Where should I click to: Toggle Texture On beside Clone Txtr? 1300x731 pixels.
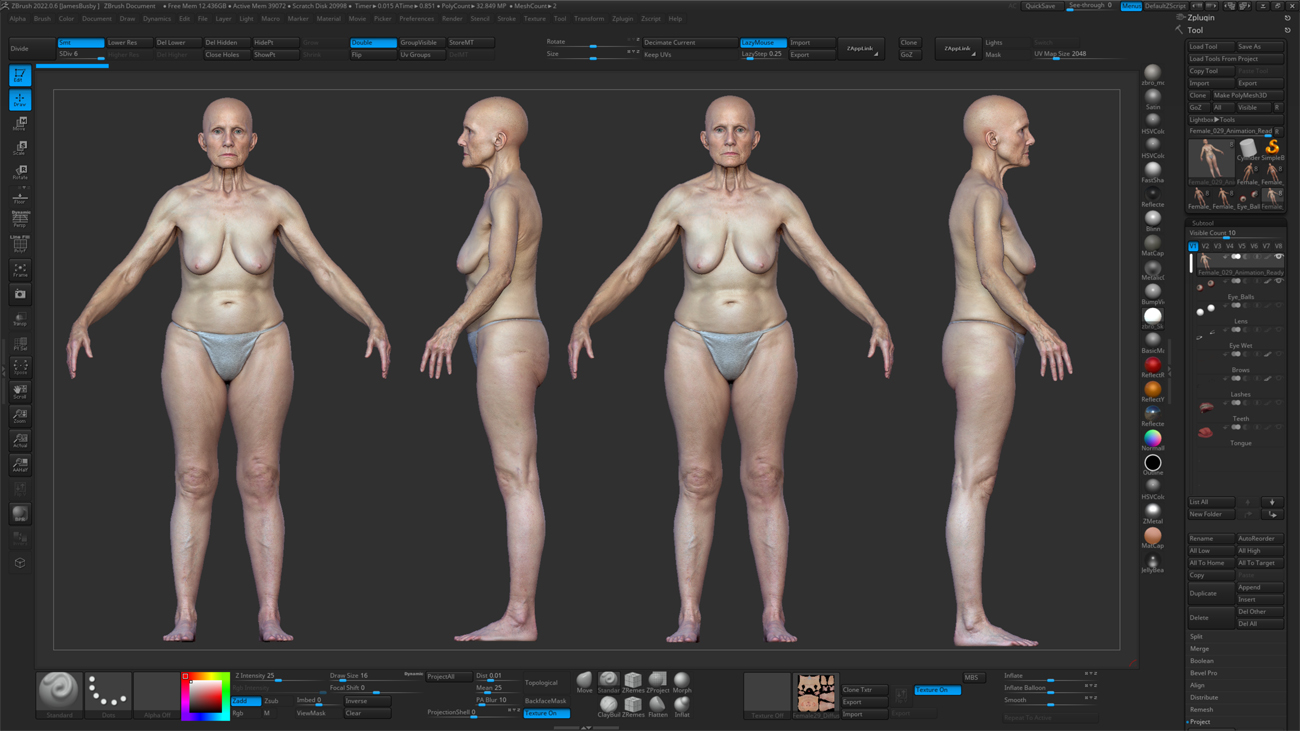[937, 690]
